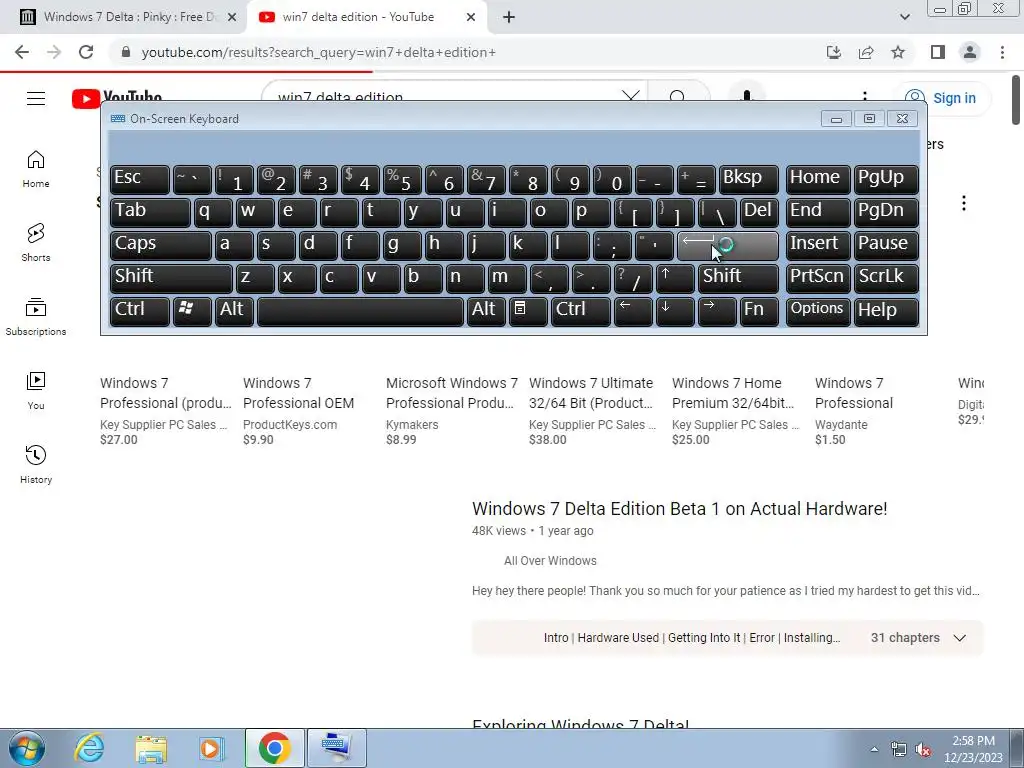Image resolution: width=1024 pixels, height=768 pixels.
Task: Click the YouTube settings three-dot icon
Action: (x=865, y=96)
